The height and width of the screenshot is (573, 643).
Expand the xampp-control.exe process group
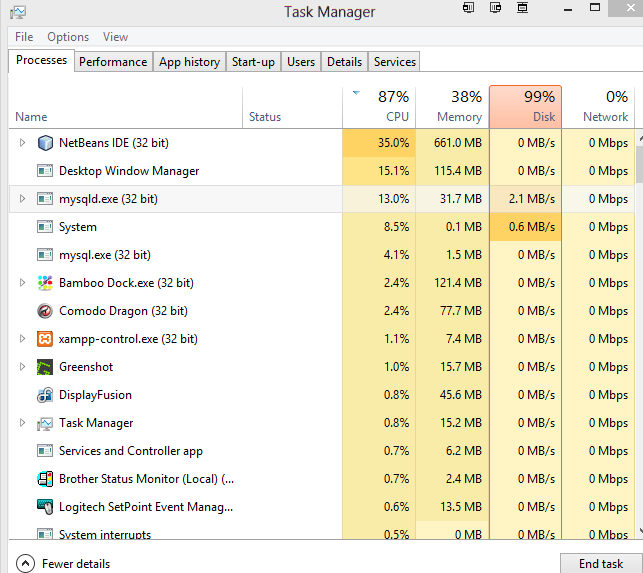tap(23, 339)
